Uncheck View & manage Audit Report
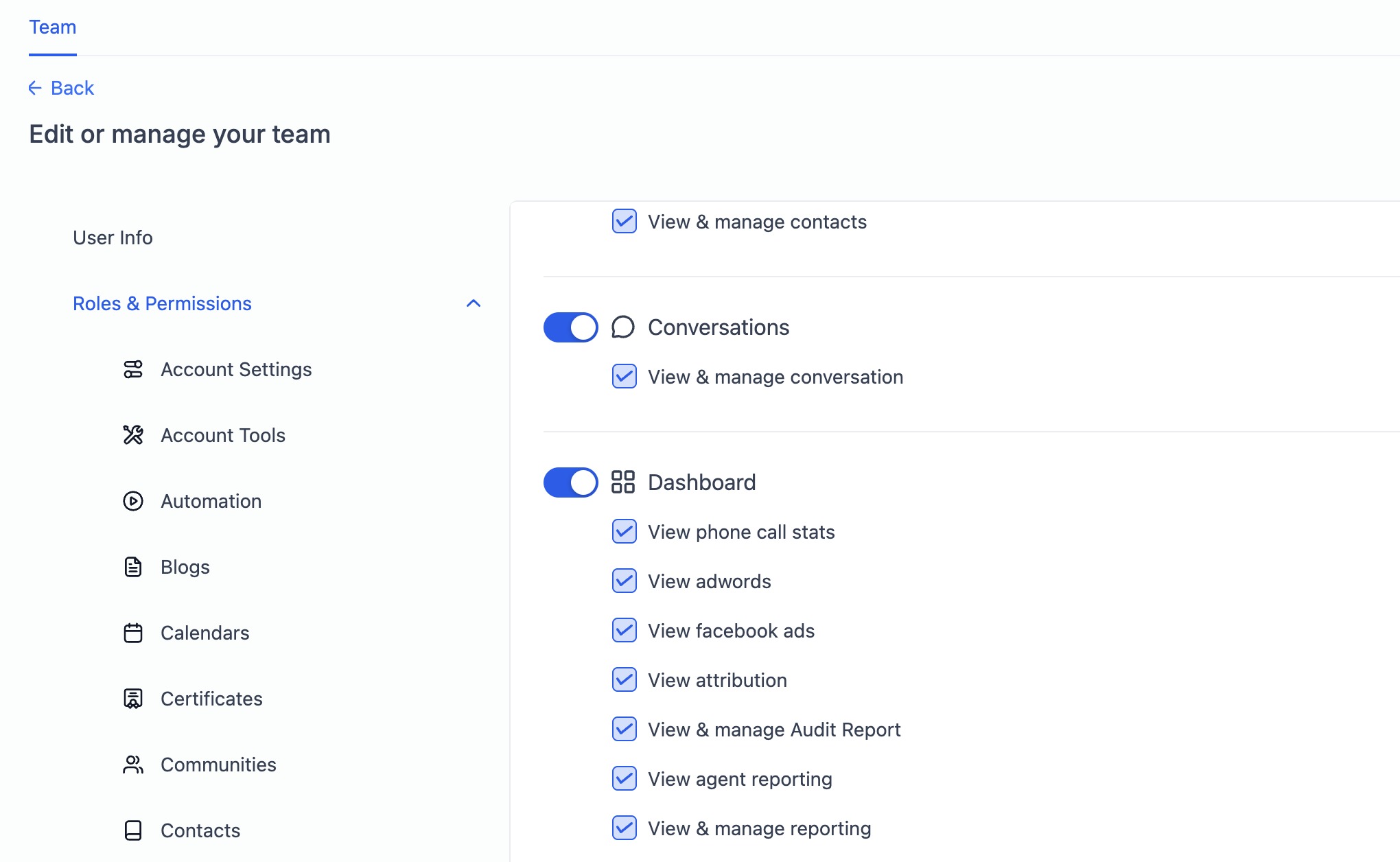Image resolution: width=1400 pixels, height=862 pixels. tap(624, 730)
